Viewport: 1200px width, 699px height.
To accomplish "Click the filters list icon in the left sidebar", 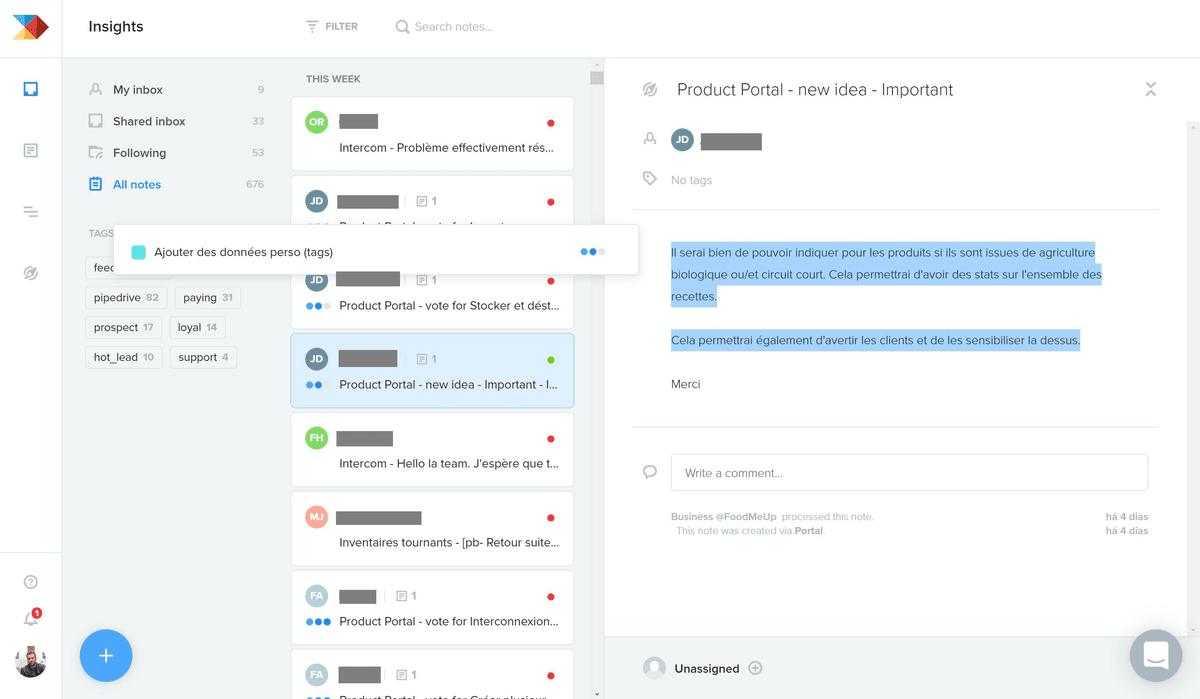I will 30,211.
